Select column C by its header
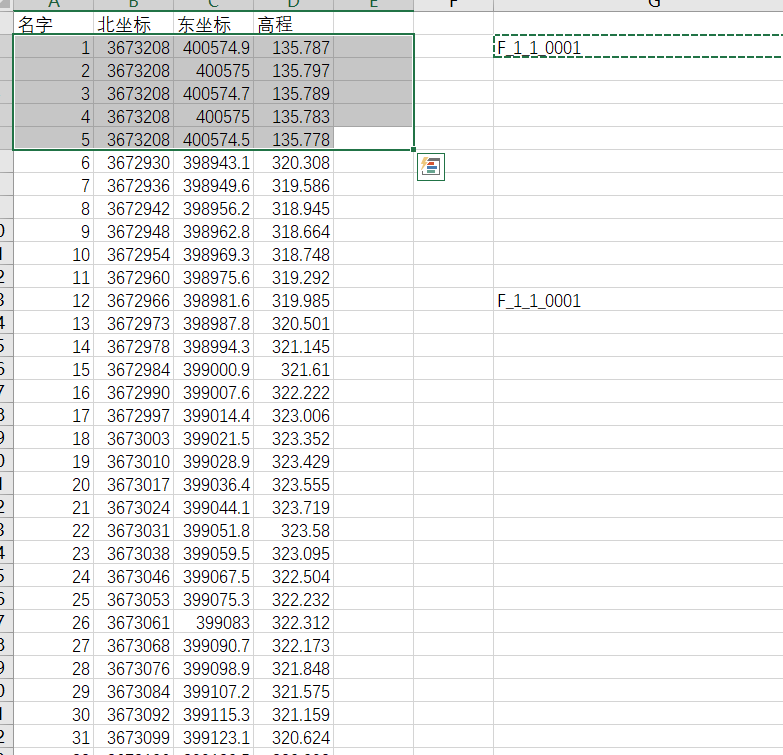 (213, 4)
